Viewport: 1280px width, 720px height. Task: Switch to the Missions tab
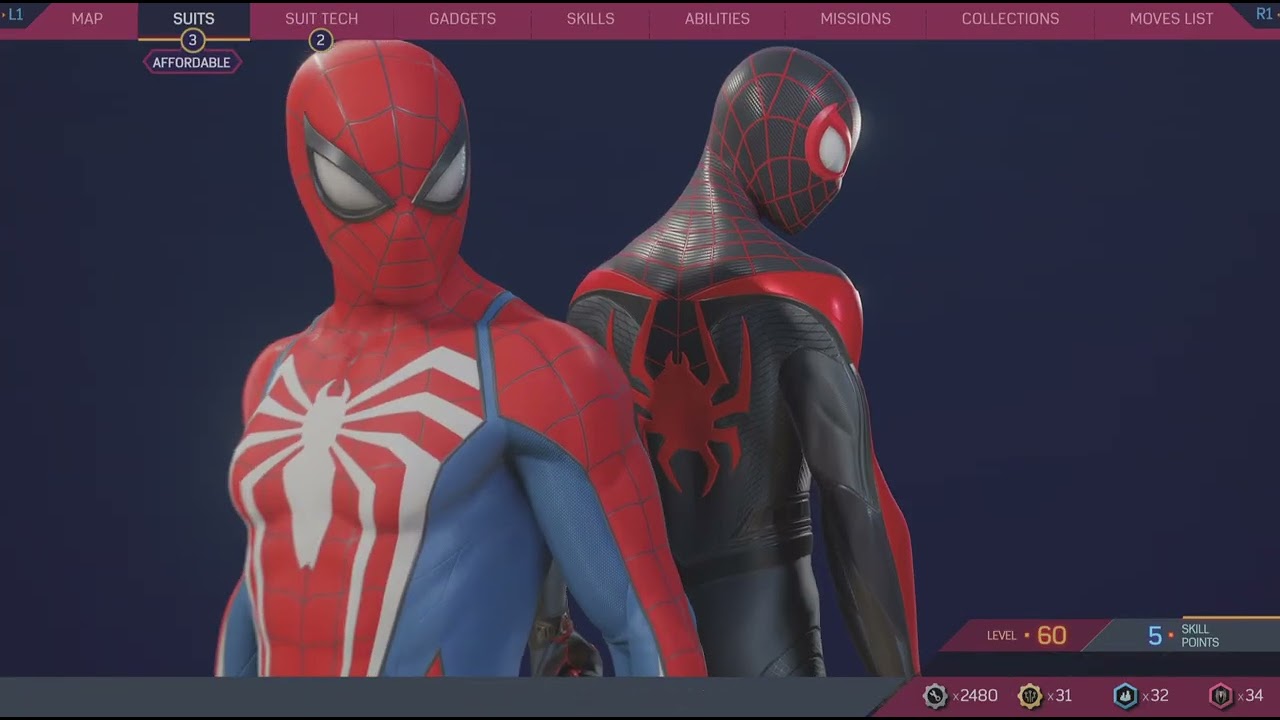click(855, 19)
